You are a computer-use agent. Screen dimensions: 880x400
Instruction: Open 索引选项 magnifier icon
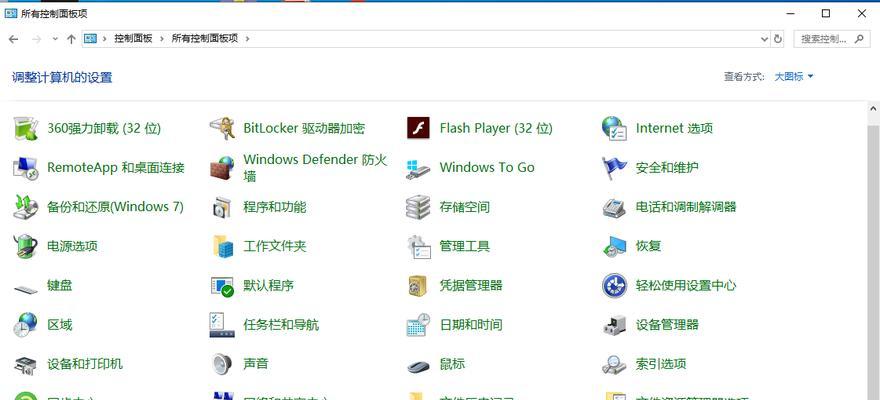coord(614,365)
